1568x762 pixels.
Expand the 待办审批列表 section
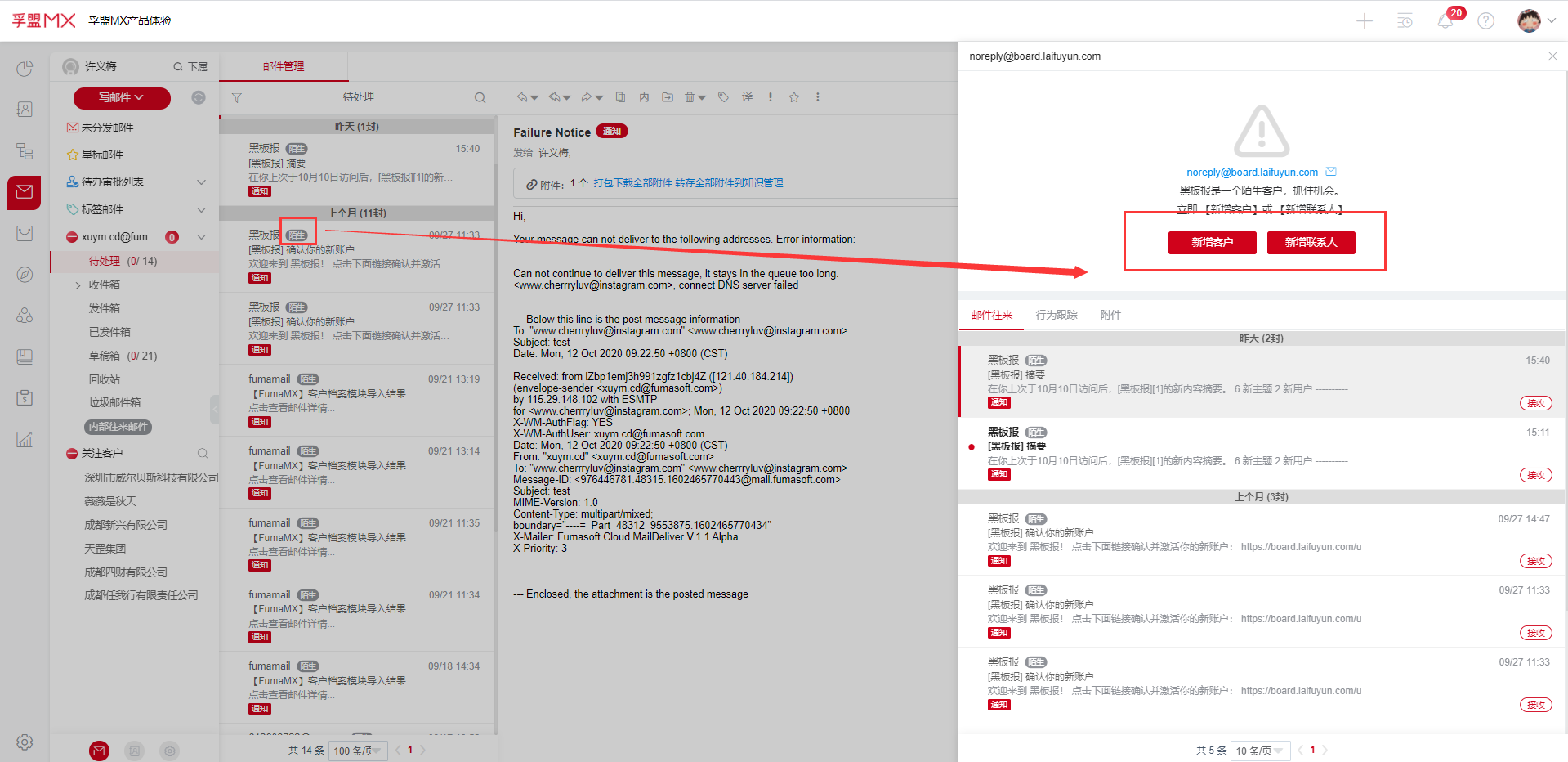[201, 182]
